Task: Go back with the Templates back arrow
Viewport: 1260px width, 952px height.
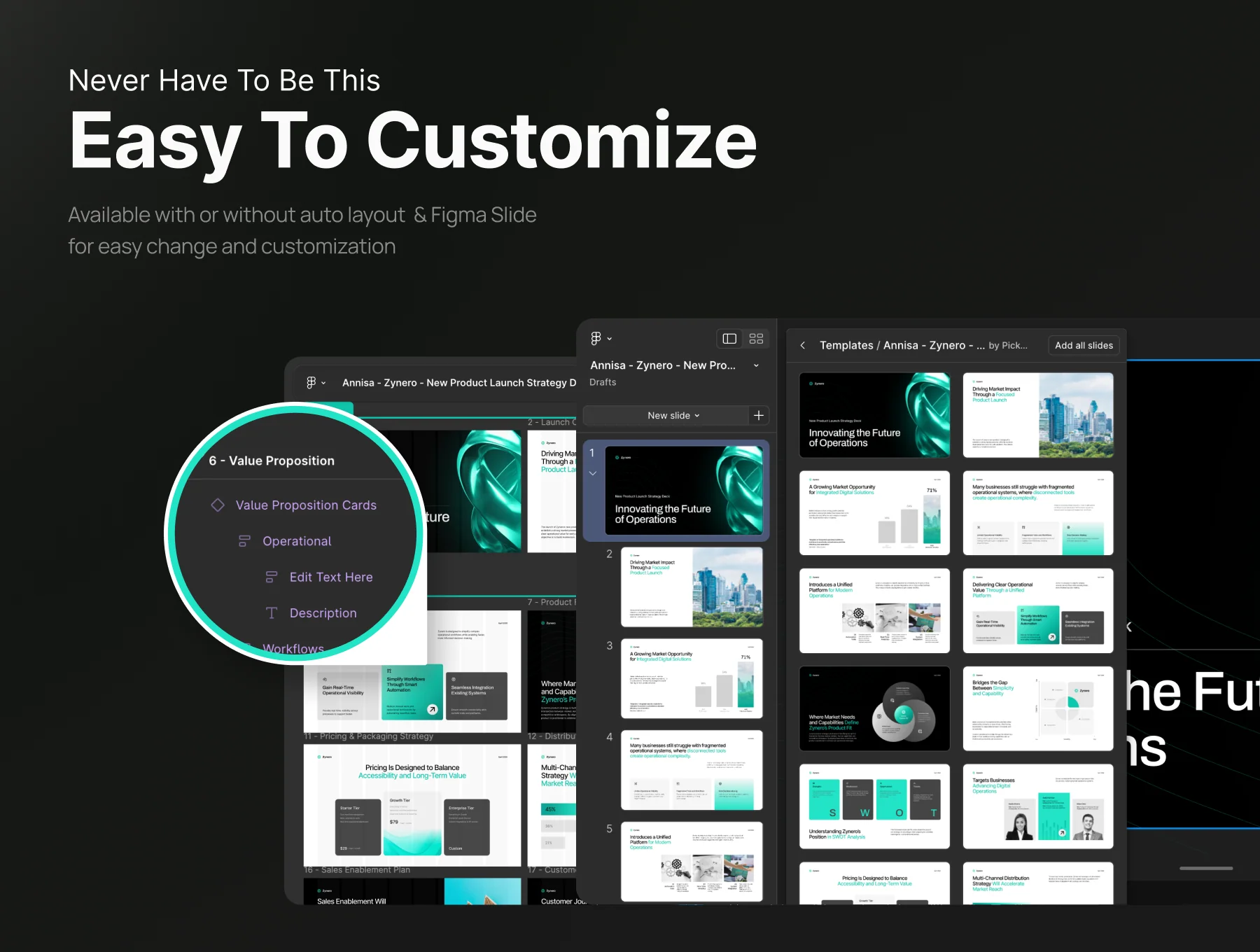Action: coord(803,346)
